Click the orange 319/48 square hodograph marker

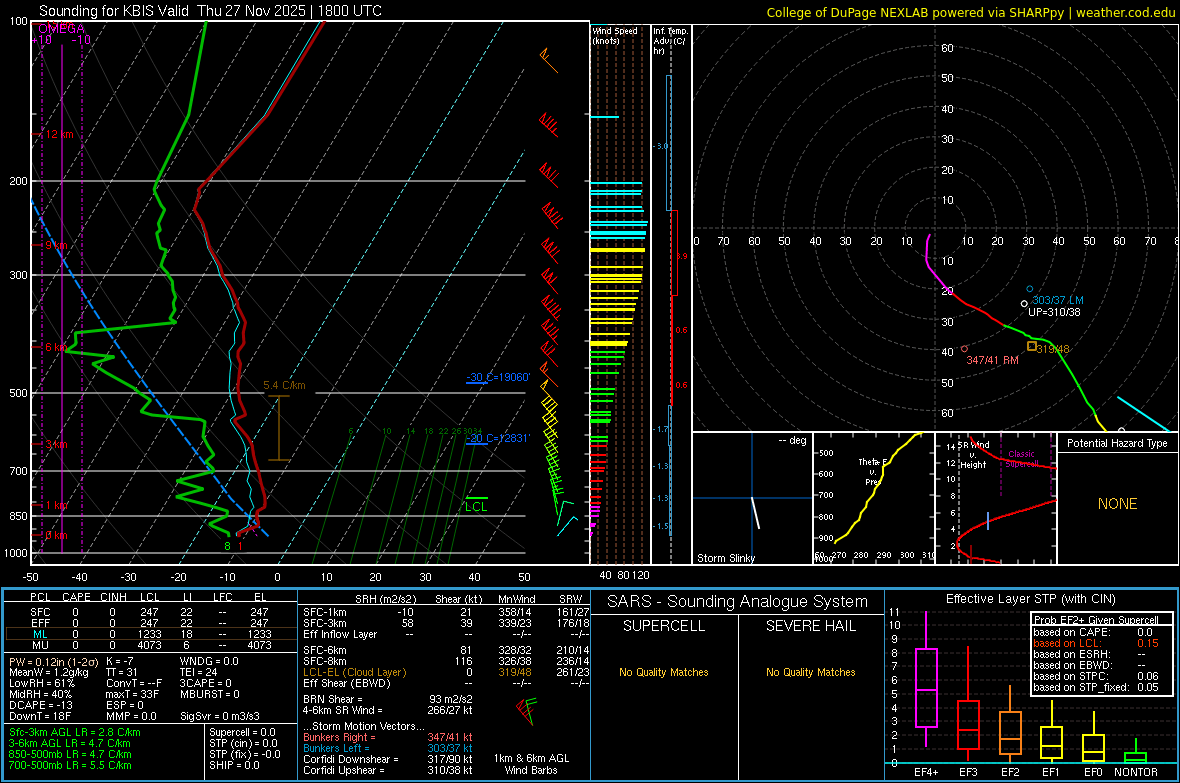click(1032, 346)
